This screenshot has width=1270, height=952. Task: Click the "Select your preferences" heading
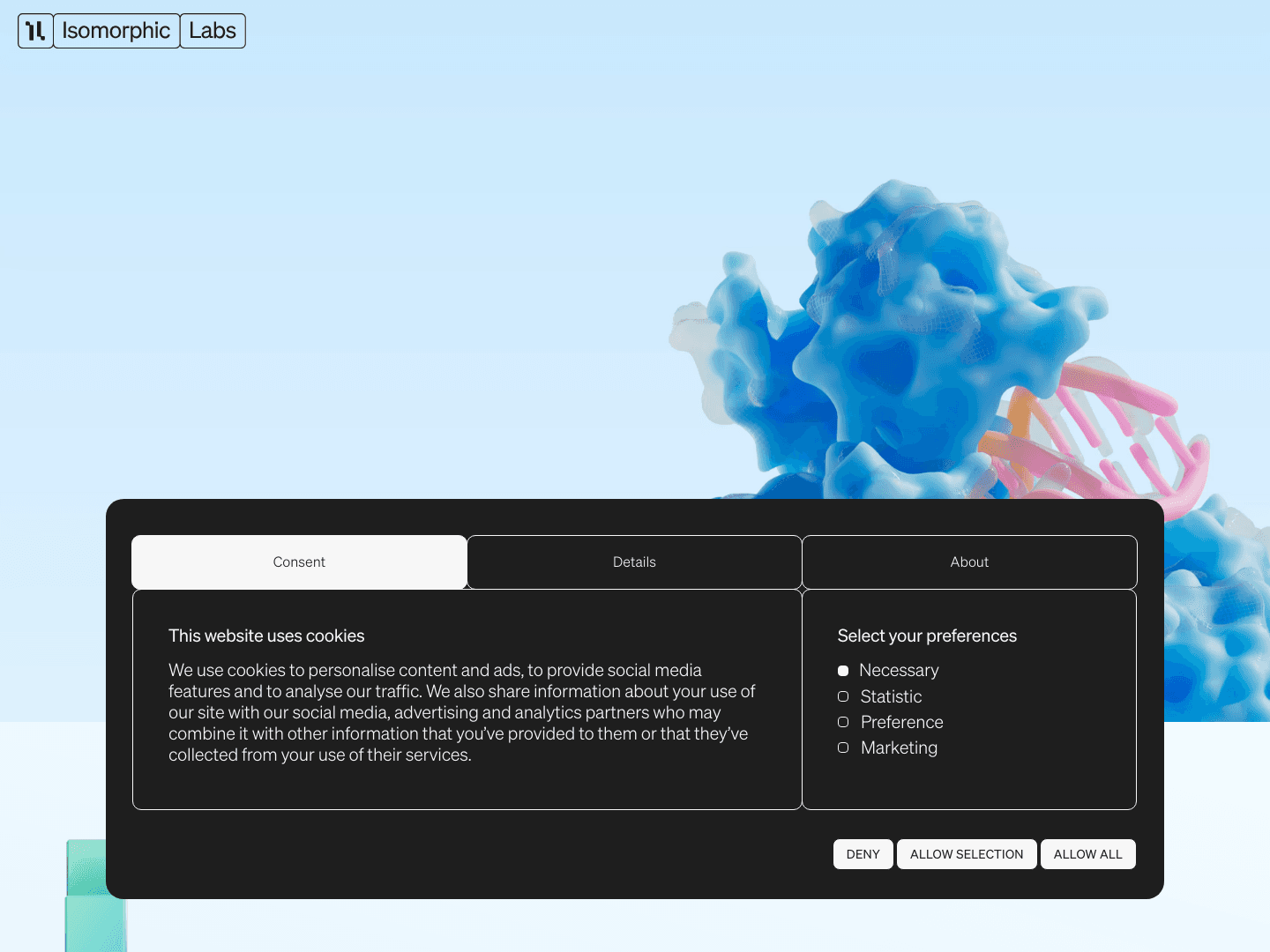pos(927,636)
